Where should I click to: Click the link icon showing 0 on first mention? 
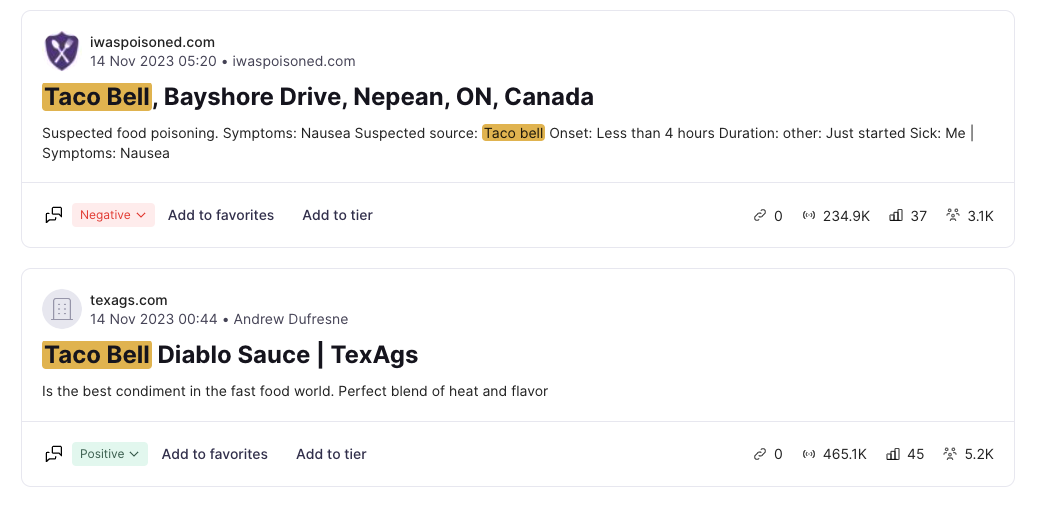(759, 215)
